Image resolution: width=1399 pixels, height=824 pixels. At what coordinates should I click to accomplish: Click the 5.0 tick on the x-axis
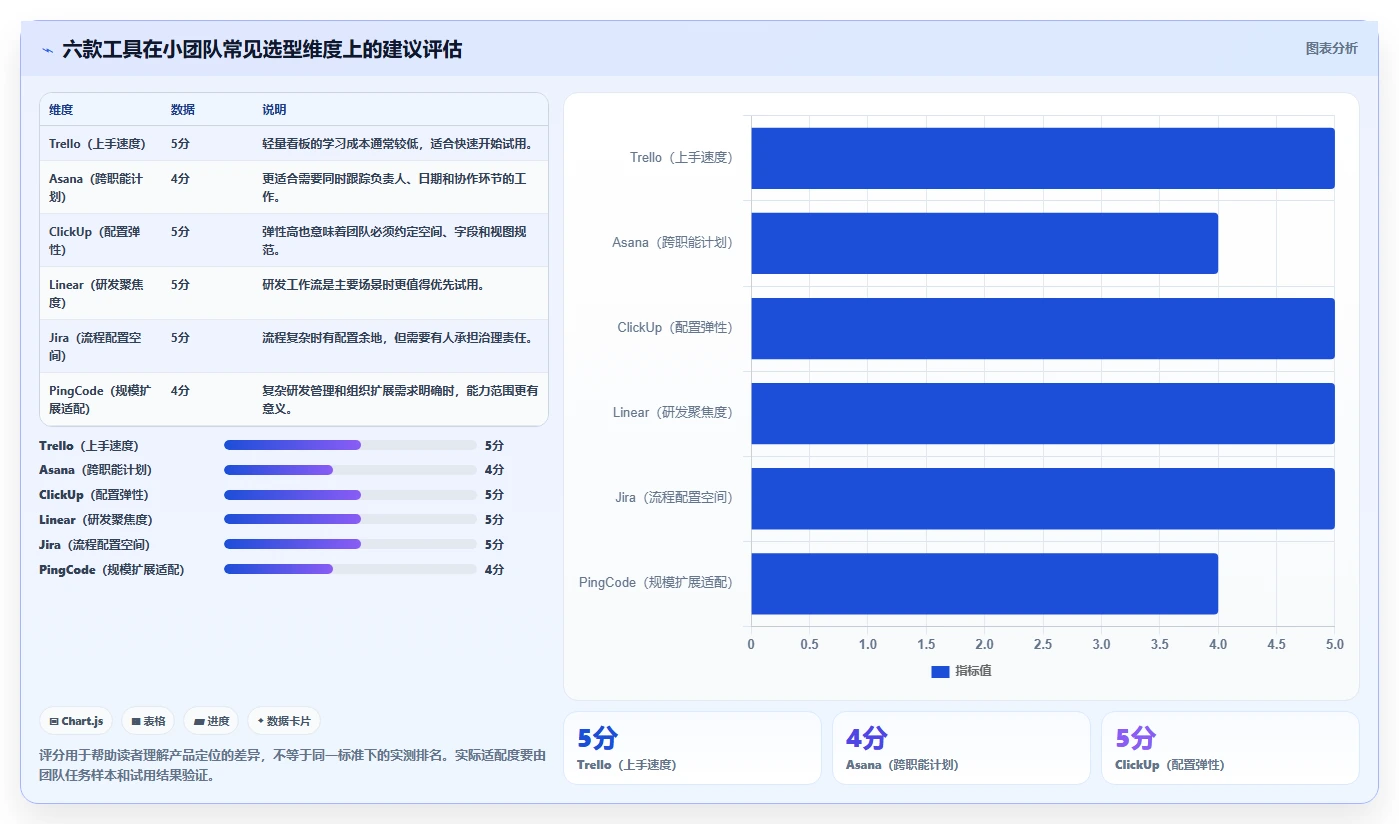tap(1334, 645)
